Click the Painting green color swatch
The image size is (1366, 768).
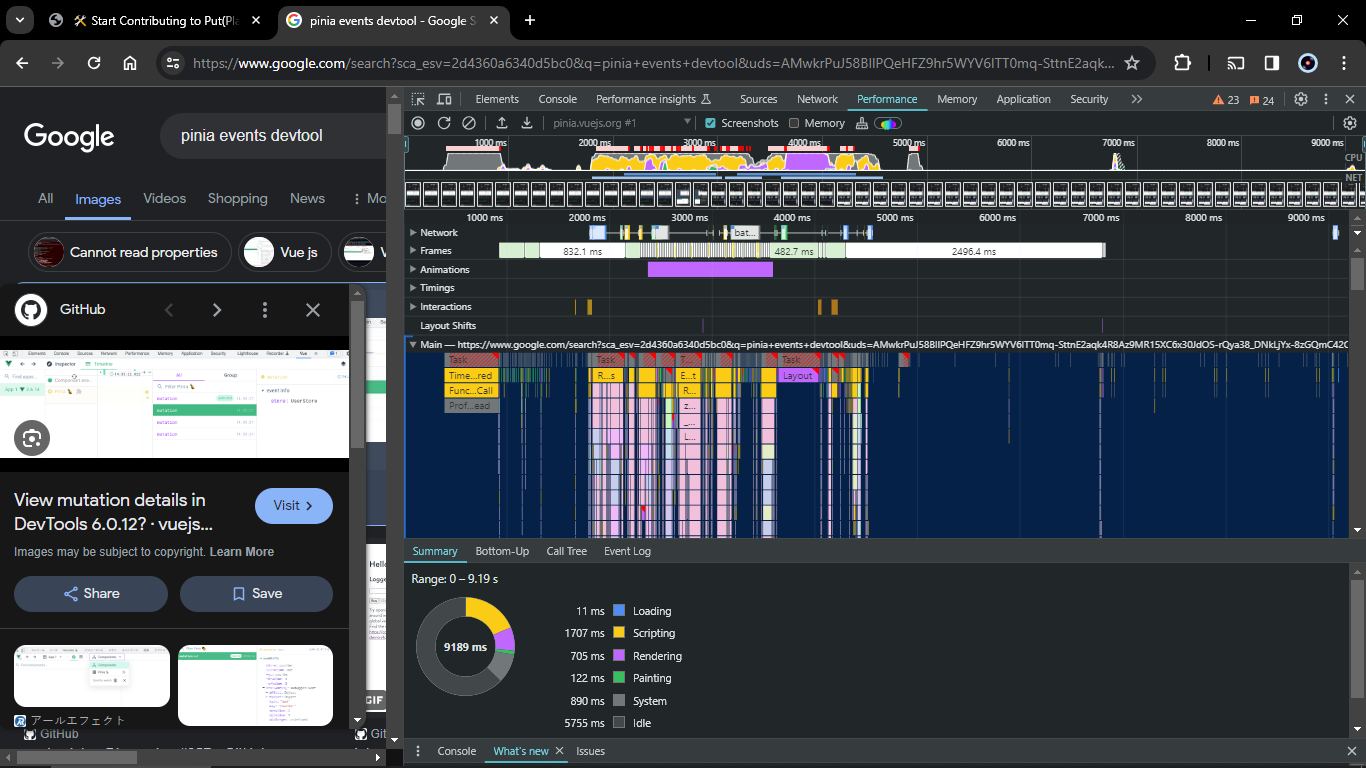click(x=619, y=678)
